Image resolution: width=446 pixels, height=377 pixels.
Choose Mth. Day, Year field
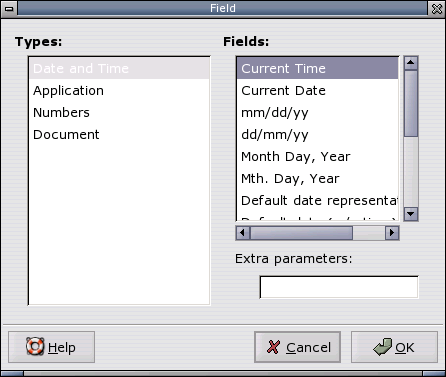pyautogui.click(x=317, y=179)
